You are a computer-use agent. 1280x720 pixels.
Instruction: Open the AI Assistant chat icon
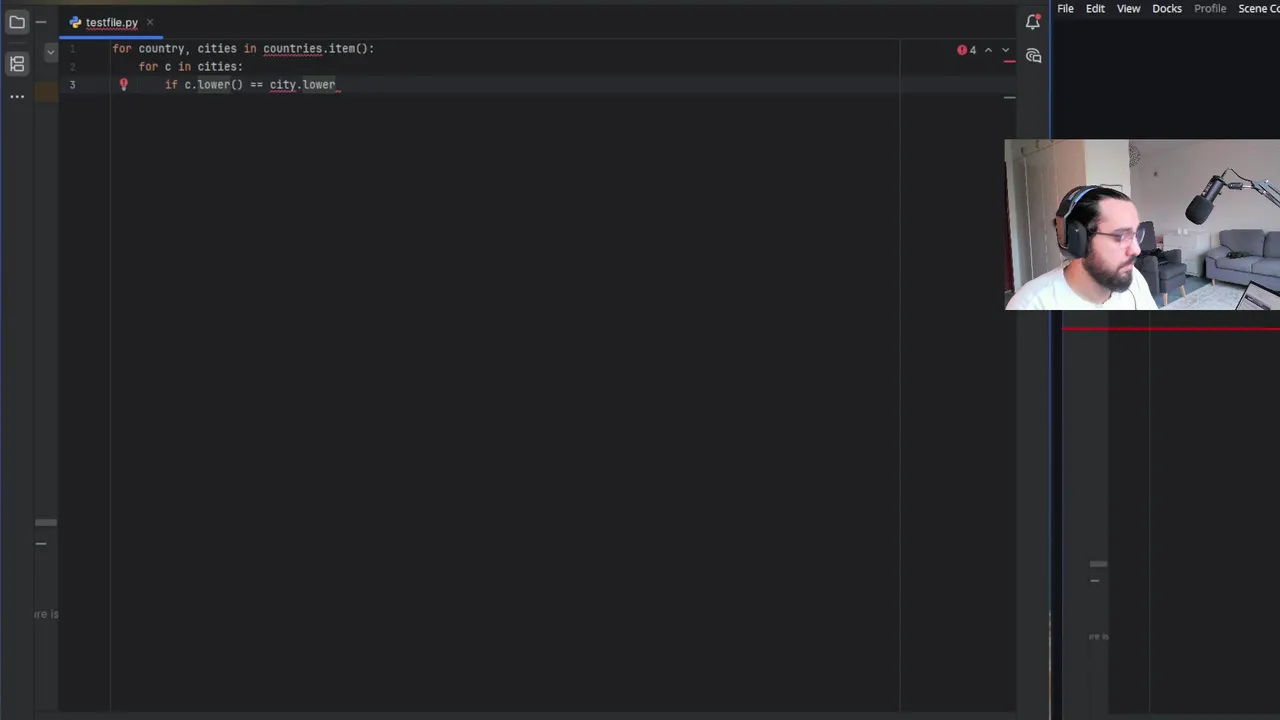coord(1033,56)
